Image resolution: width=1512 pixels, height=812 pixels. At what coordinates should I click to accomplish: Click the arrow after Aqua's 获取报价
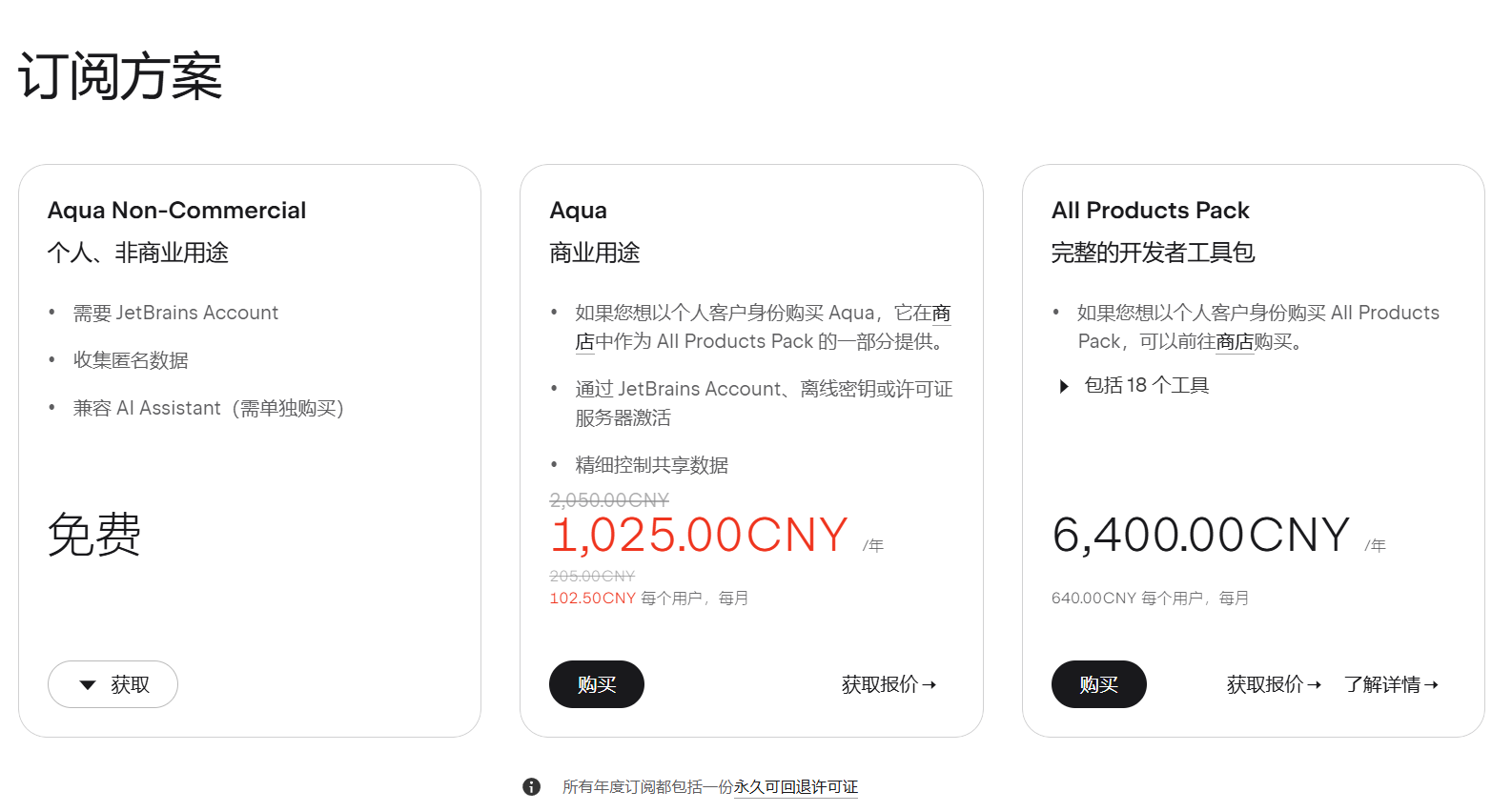[930, 684]
